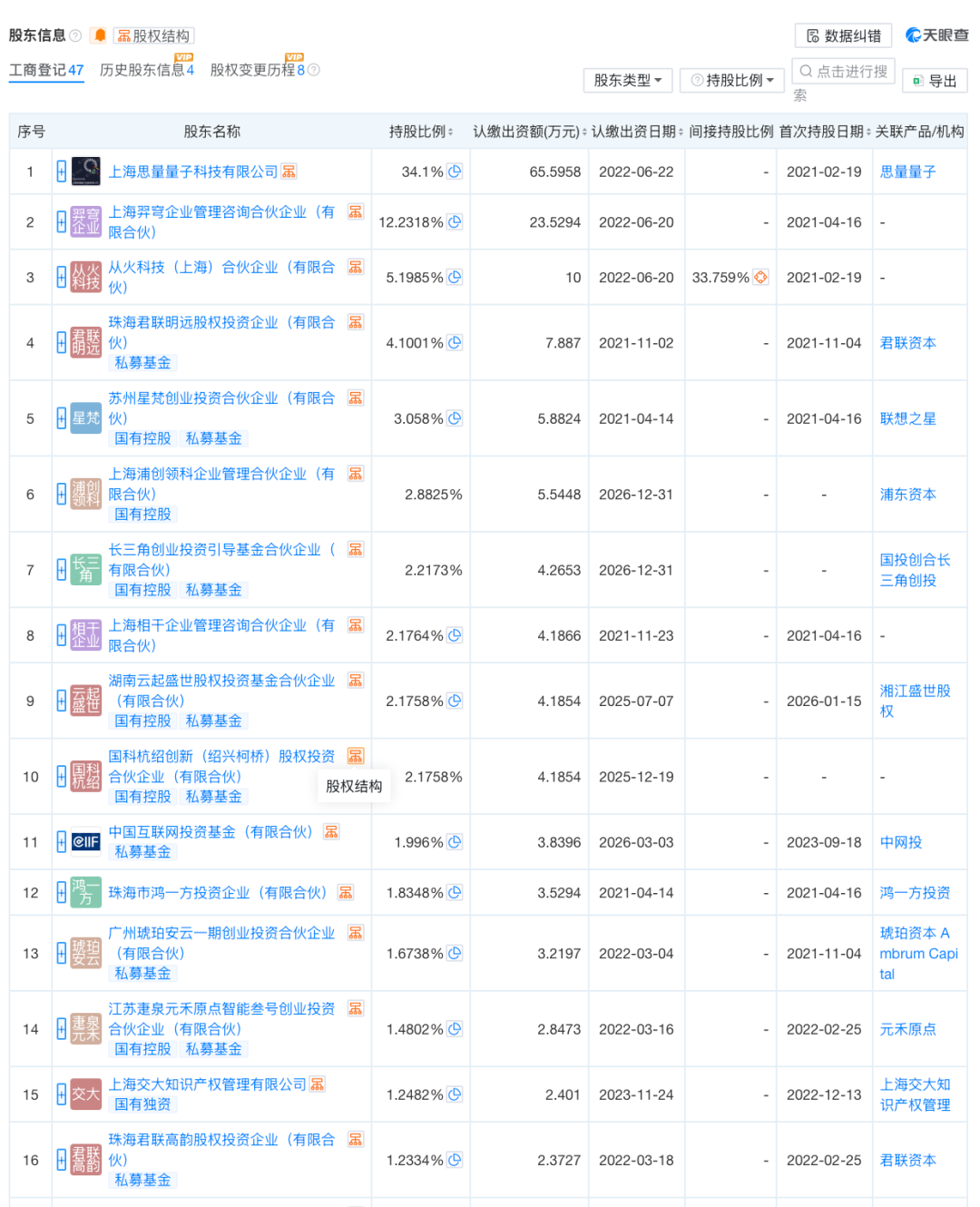Click share-ratio chart icon next to 4.1001%
This screenshot has width=980, height=1207.
pyautogui.click(x=455, y=342)
